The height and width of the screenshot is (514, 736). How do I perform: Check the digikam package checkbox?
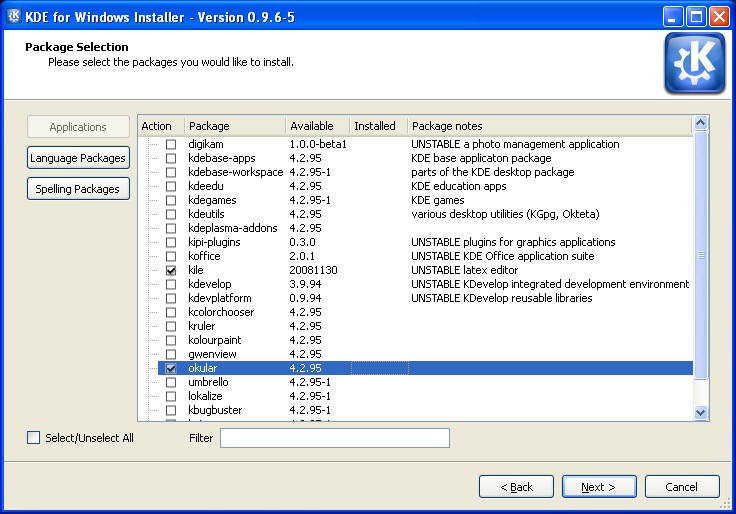[x=171, y=144]
